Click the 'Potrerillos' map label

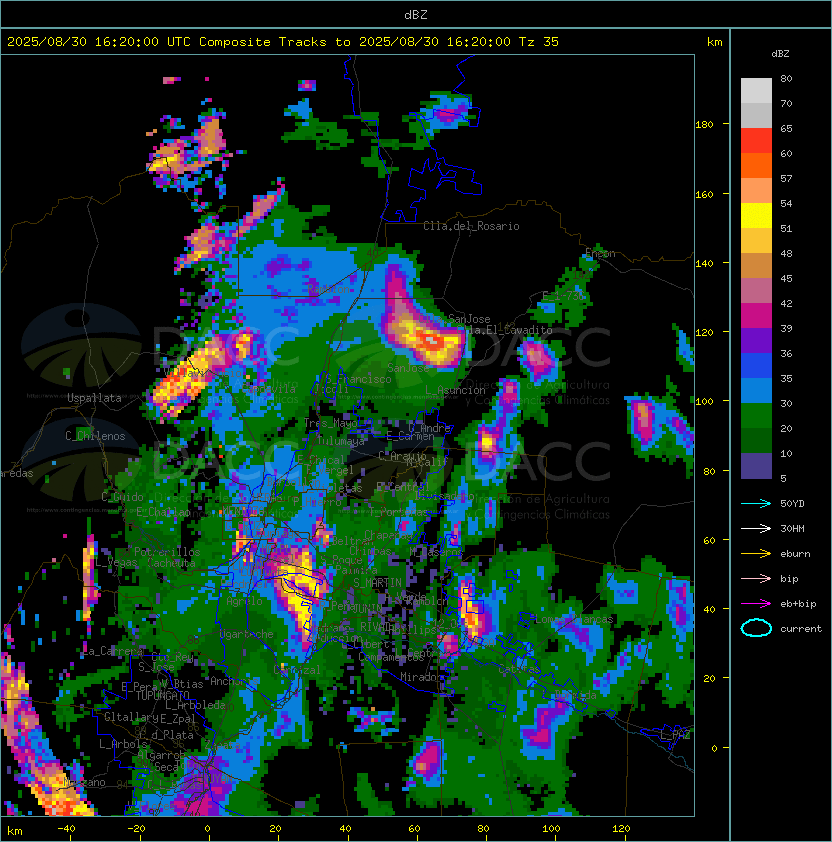(x=167, y=552)
